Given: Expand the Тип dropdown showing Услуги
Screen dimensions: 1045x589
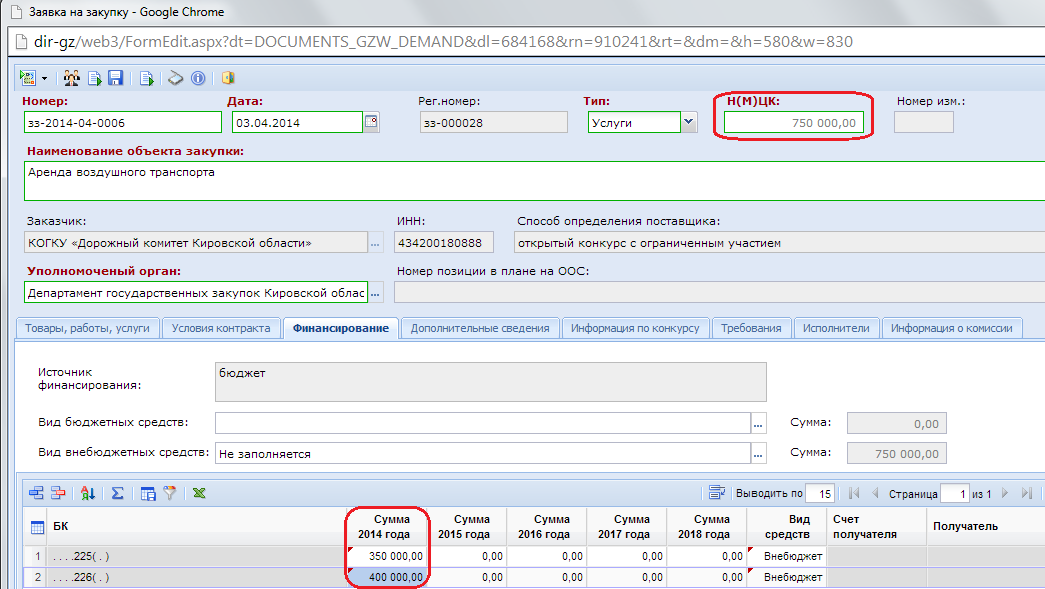Looking at the screenshot, I should (689, 122).
